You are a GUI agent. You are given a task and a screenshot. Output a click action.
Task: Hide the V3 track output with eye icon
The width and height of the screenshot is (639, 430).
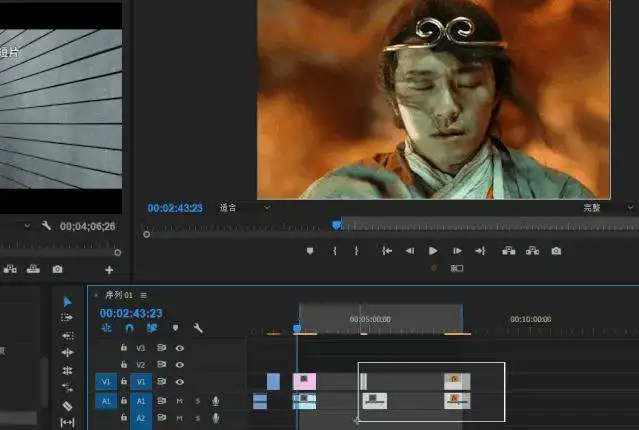[x=180, y=348]
